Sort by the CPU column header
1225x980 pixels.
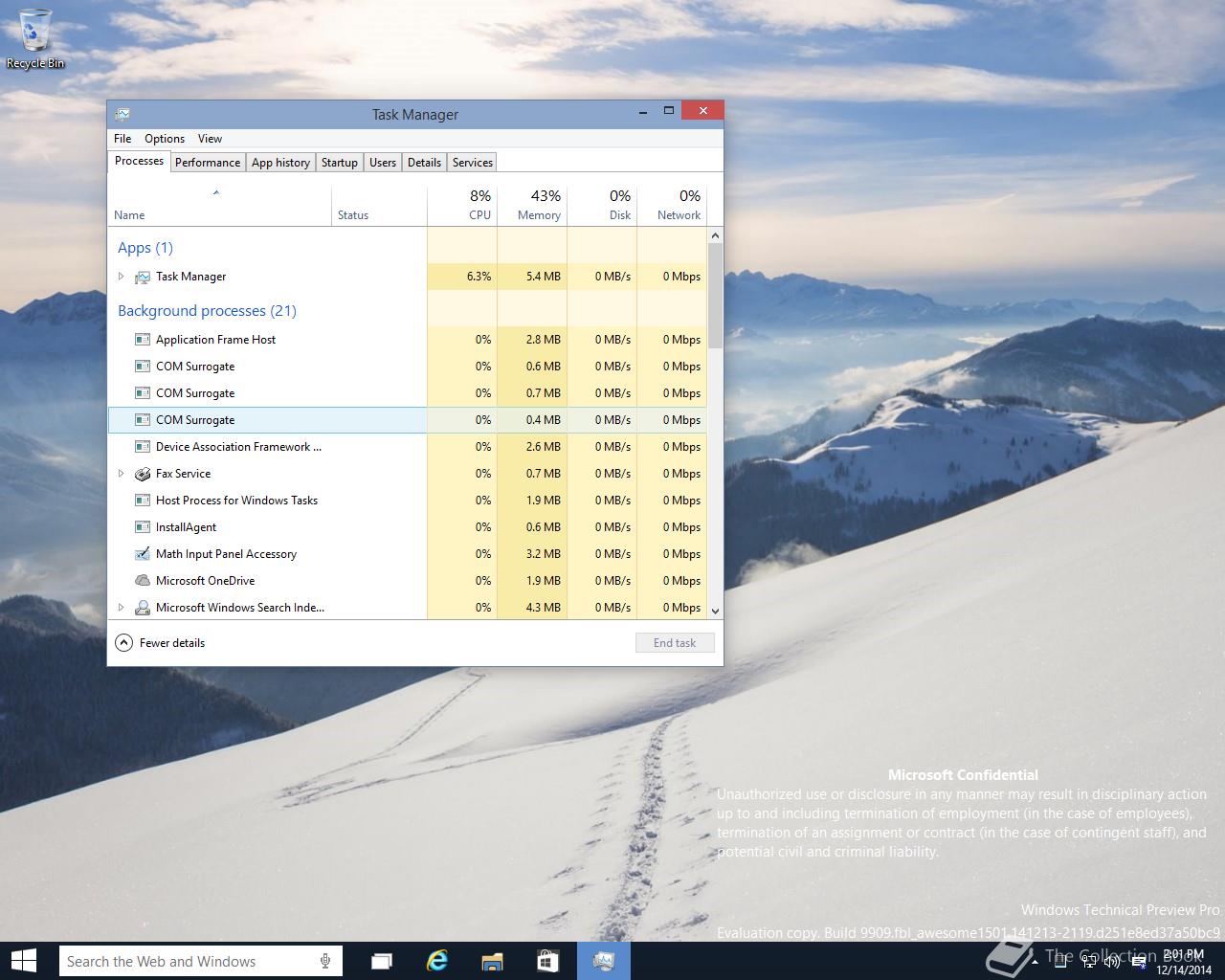(462, 205)
